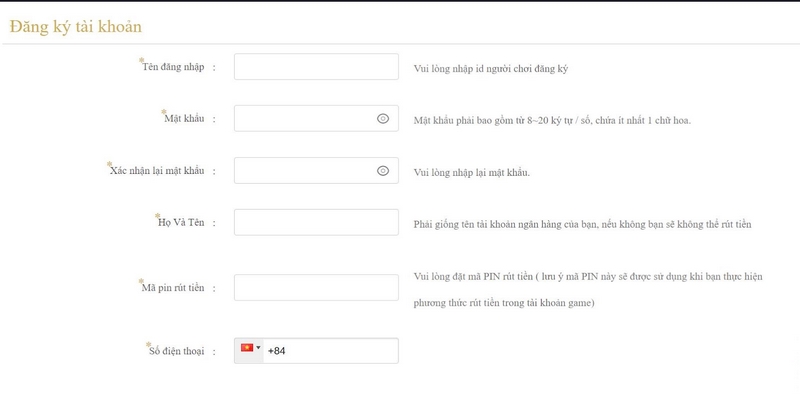Click the Đăng ký tài khoản heading

coord(75,26)
